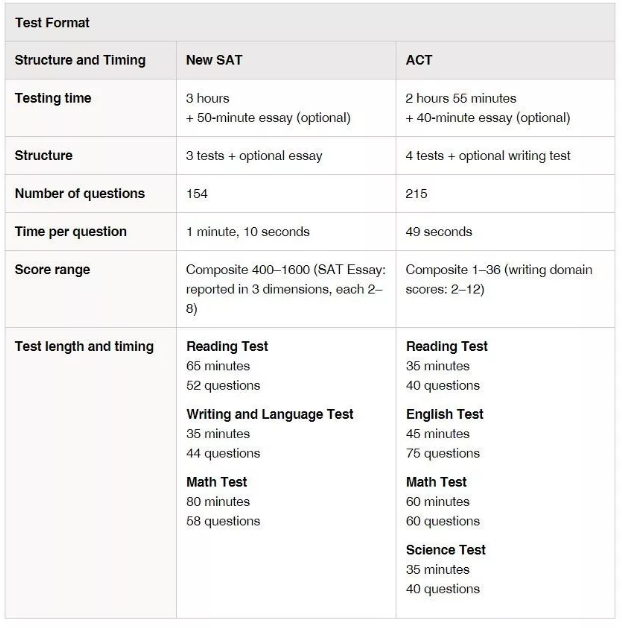Click the Test Format table title
The width and height of the screenshot is (622, 628).
pyautogui.click(x=52, y=22)
